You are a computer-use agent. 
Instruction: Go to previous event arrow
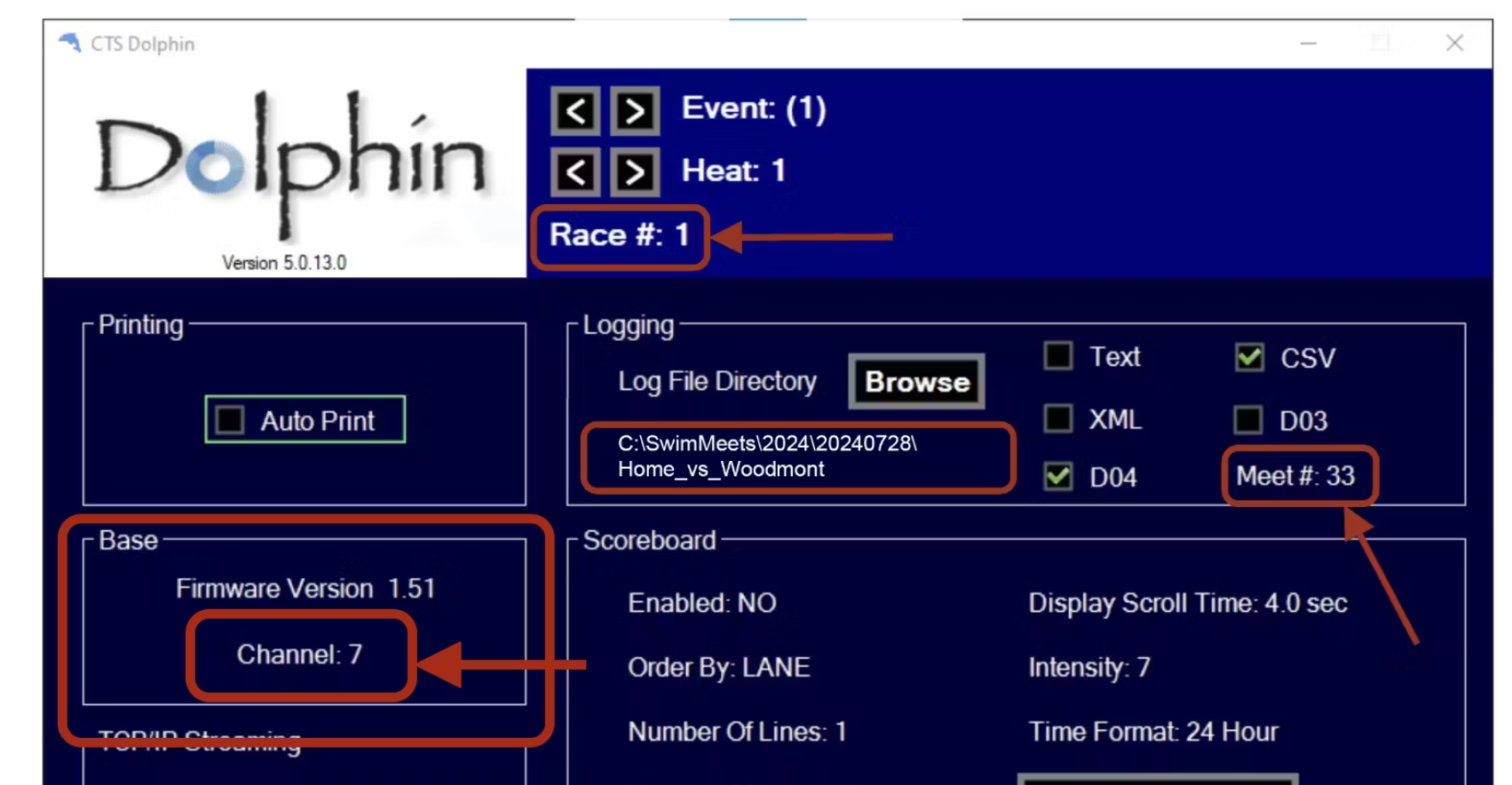pyautogui.click(x=575, y=111)
